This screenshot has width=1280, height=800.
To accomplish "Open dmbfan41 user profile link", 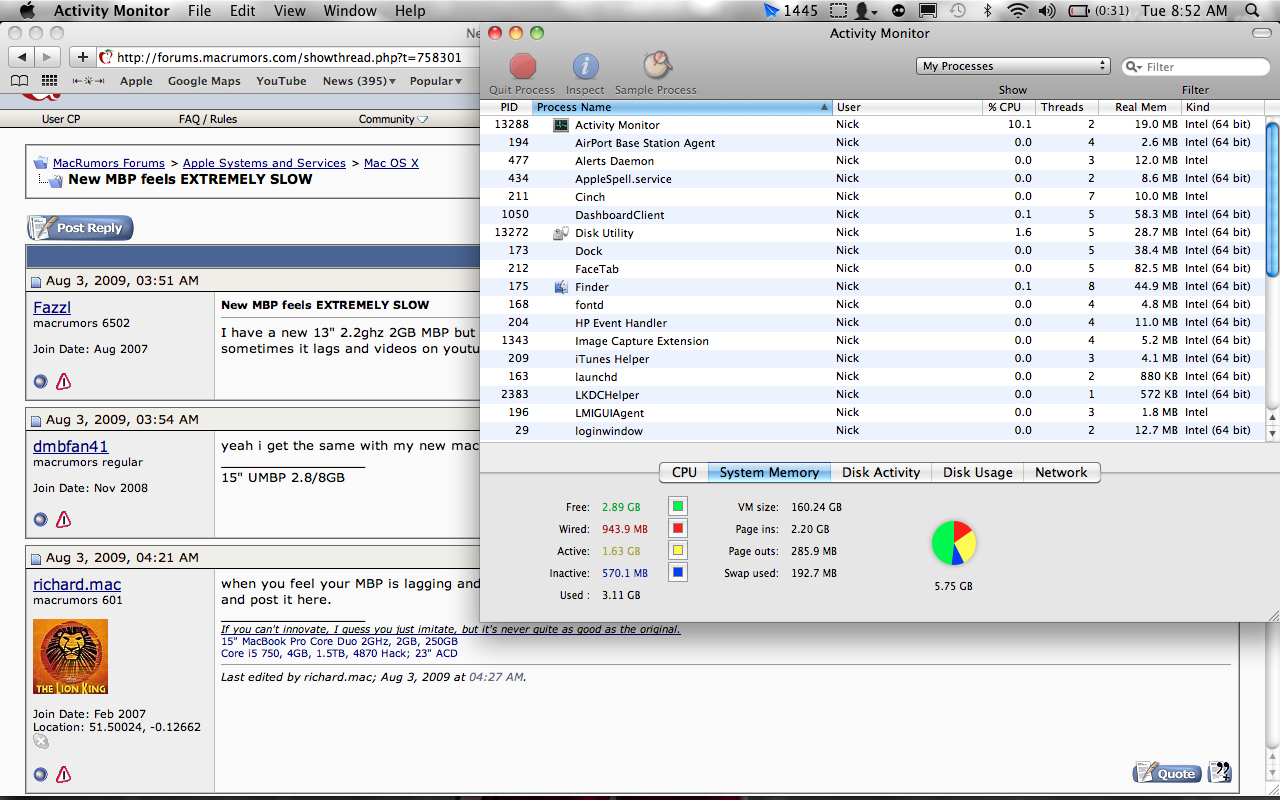I will coord(70,446).
